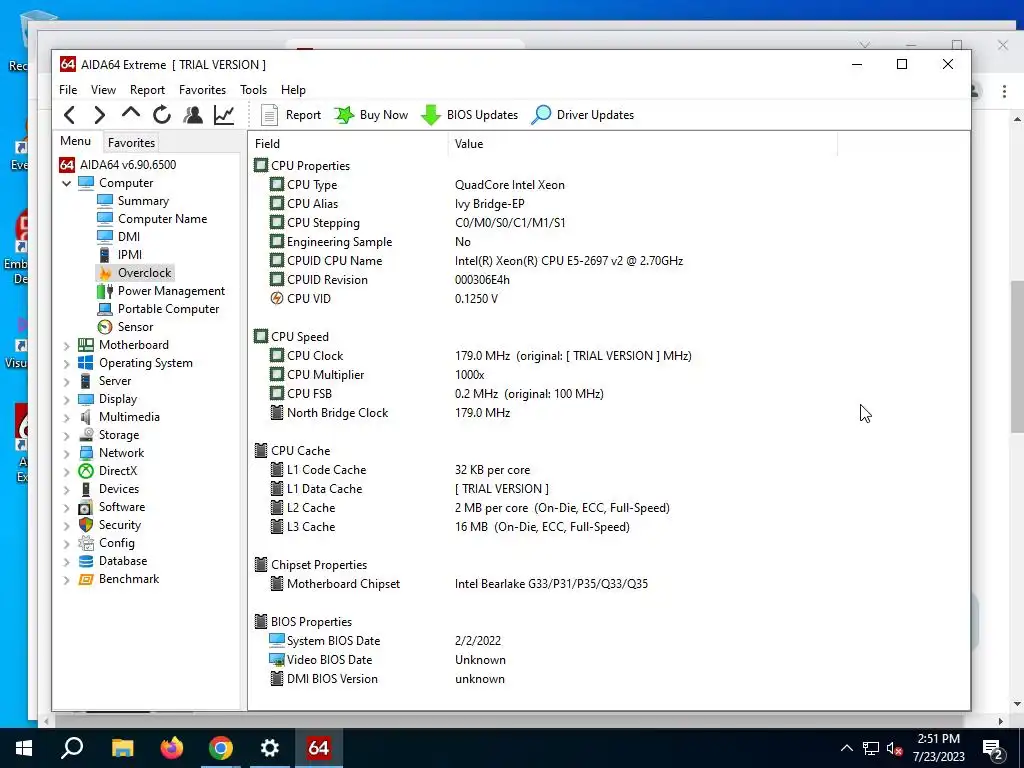
Task: Expand the Network tree node
Action: pyautogui.click(x=67, y=453)
